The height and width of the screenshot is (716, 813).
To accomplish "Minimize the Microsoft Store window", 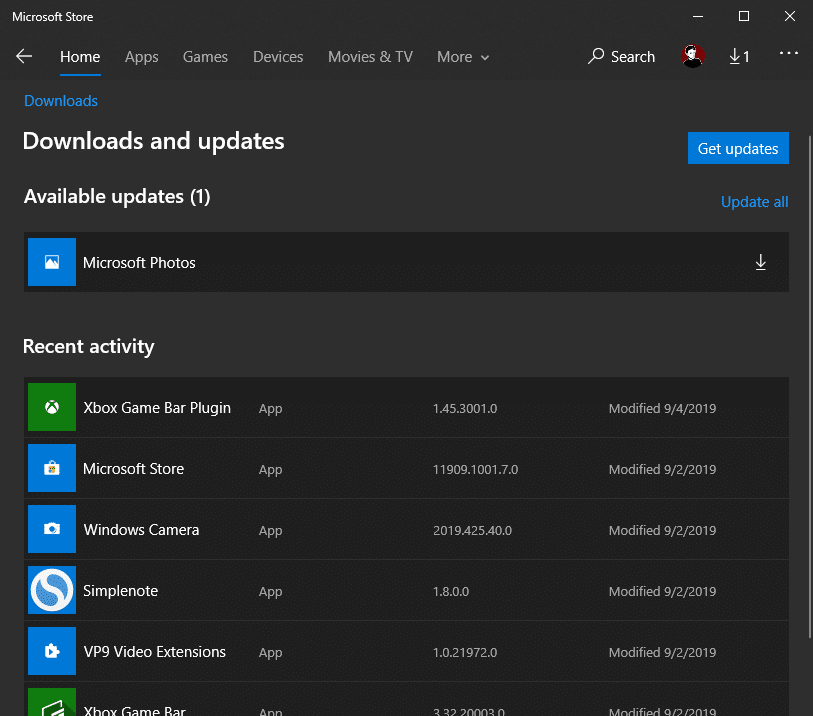I will click(x=698, y=17).
